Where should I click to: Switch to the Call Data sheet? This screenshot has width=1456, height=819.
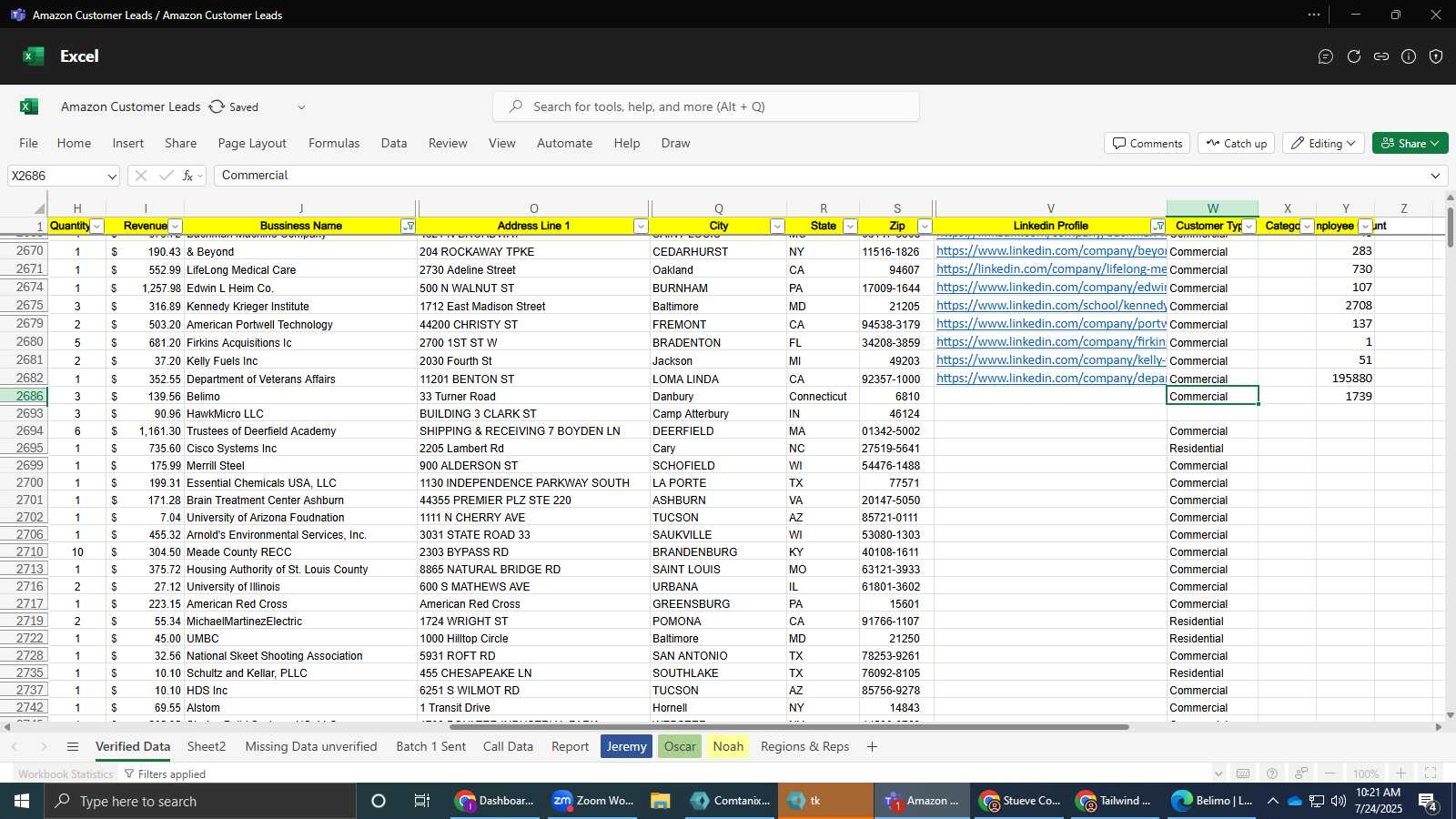pyautogui.click(x=508, y=746)
